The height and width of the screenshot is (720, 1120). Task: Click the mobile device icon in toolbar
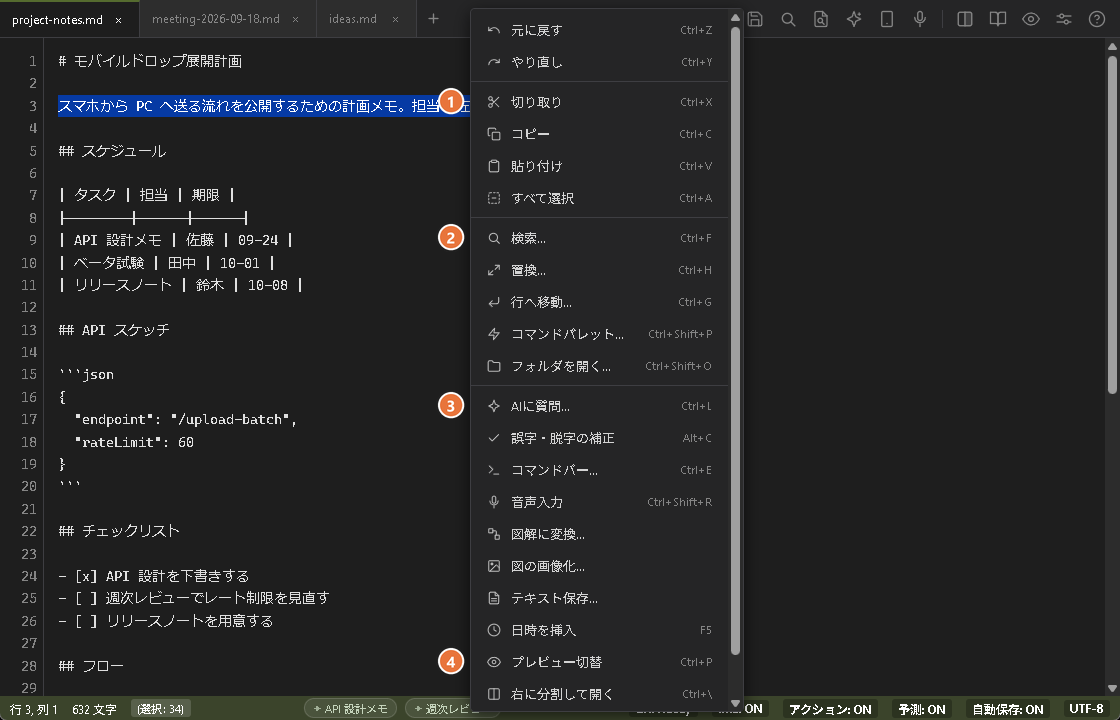[886, 19]
